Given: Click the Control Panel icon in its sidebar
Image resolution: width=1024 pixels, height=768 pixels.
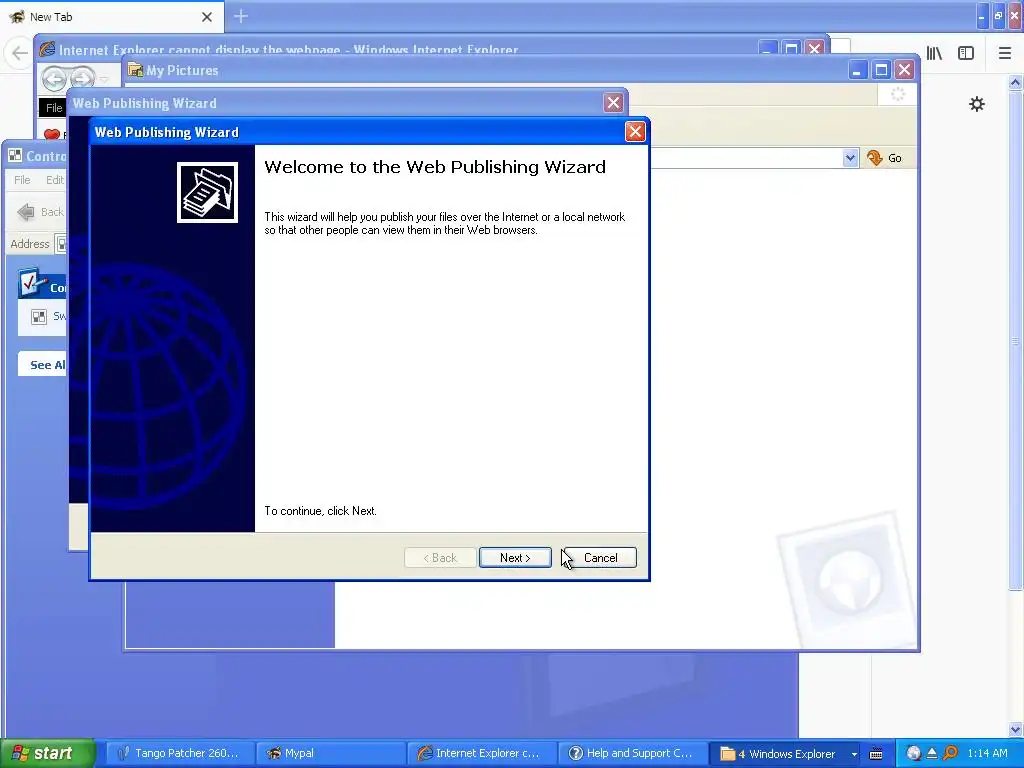Looking at the screenshot, I should pos(31,282).
